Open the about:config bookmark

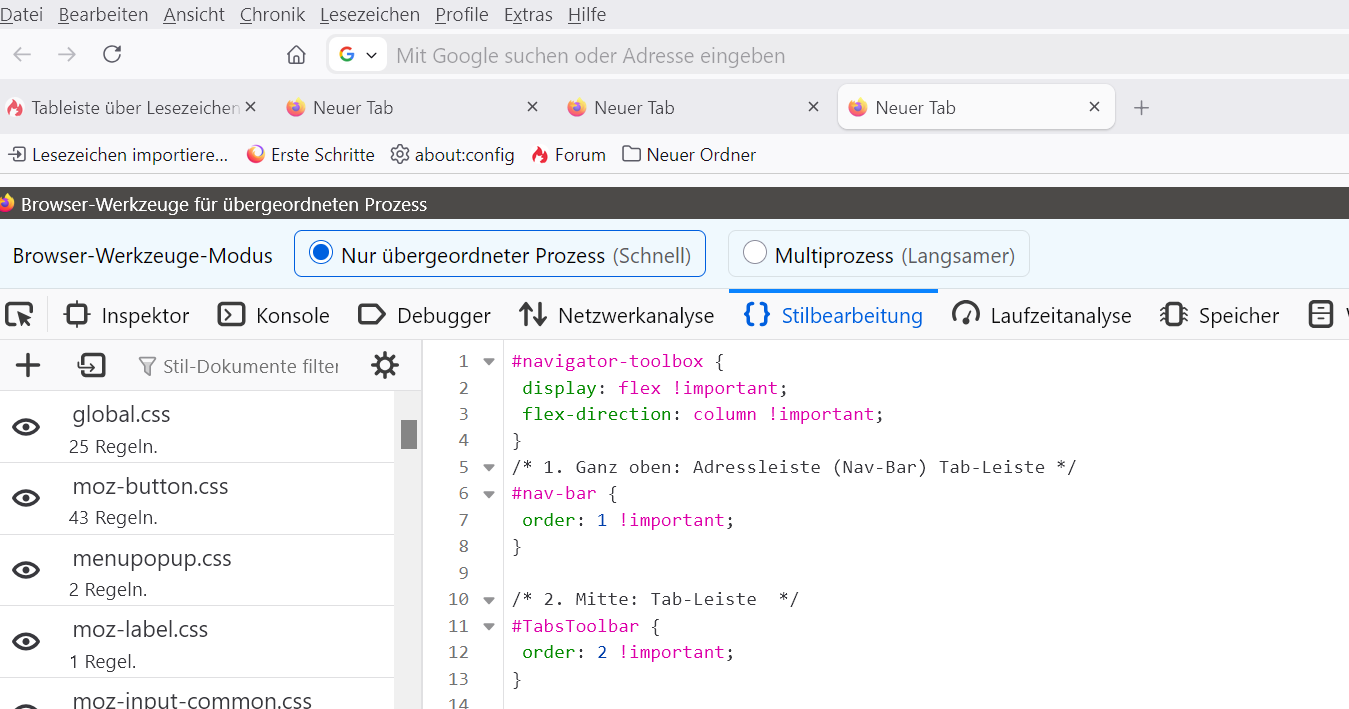point(452,155)
